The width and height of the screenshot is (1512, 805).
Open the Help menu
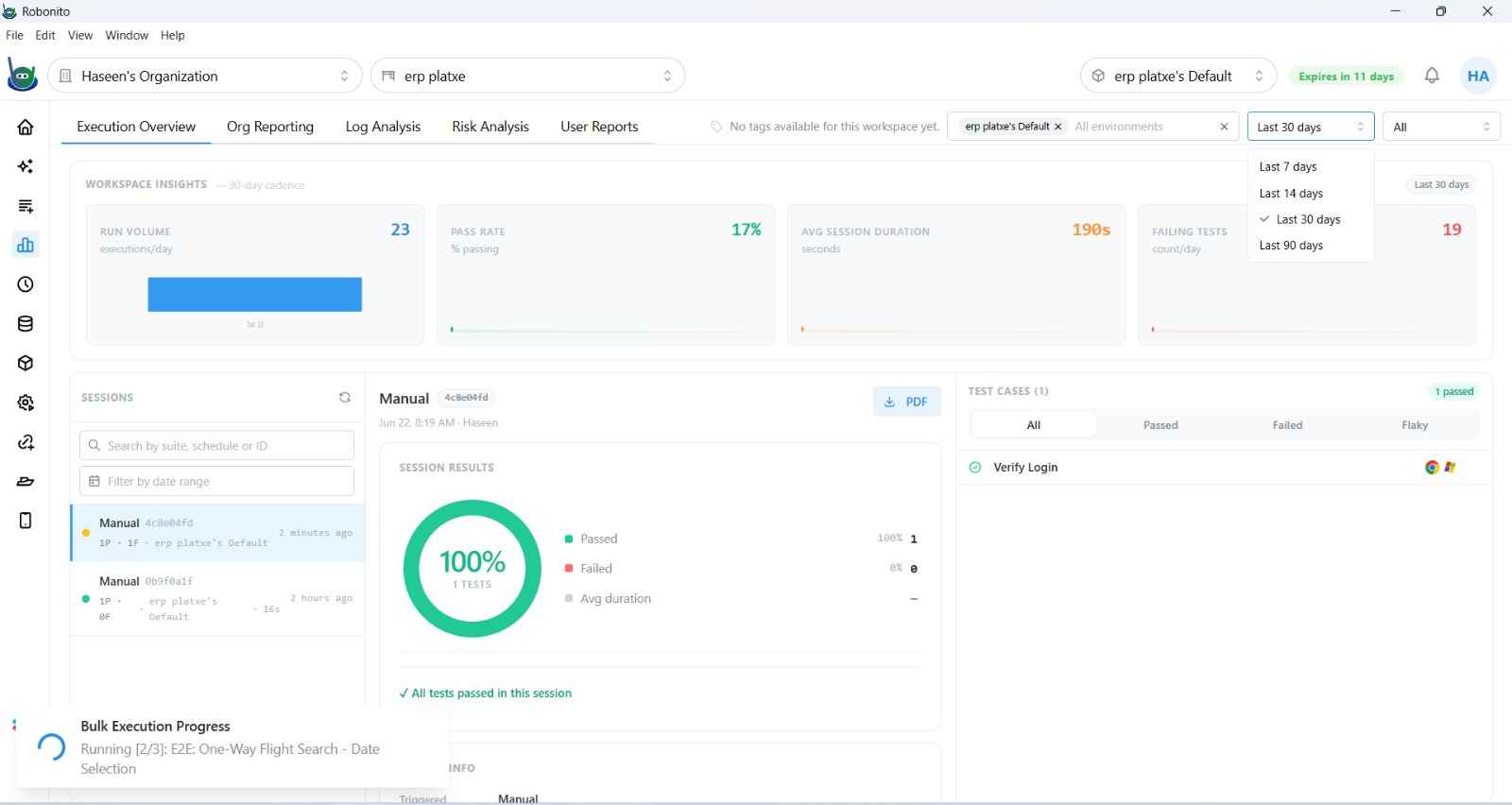point(173,35)
